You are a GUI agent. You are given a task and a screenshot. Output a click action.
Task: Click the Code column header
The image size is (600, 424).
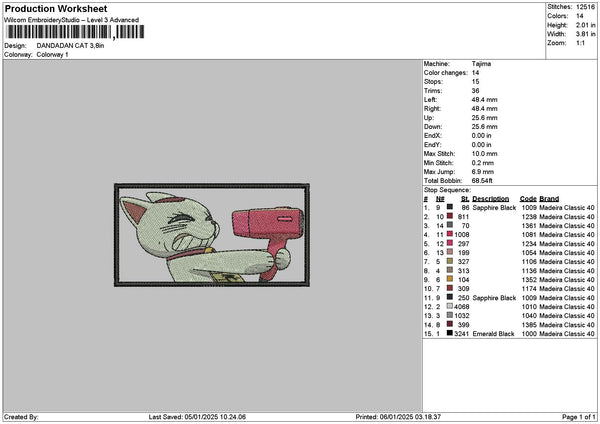click(x=528, y=199)
